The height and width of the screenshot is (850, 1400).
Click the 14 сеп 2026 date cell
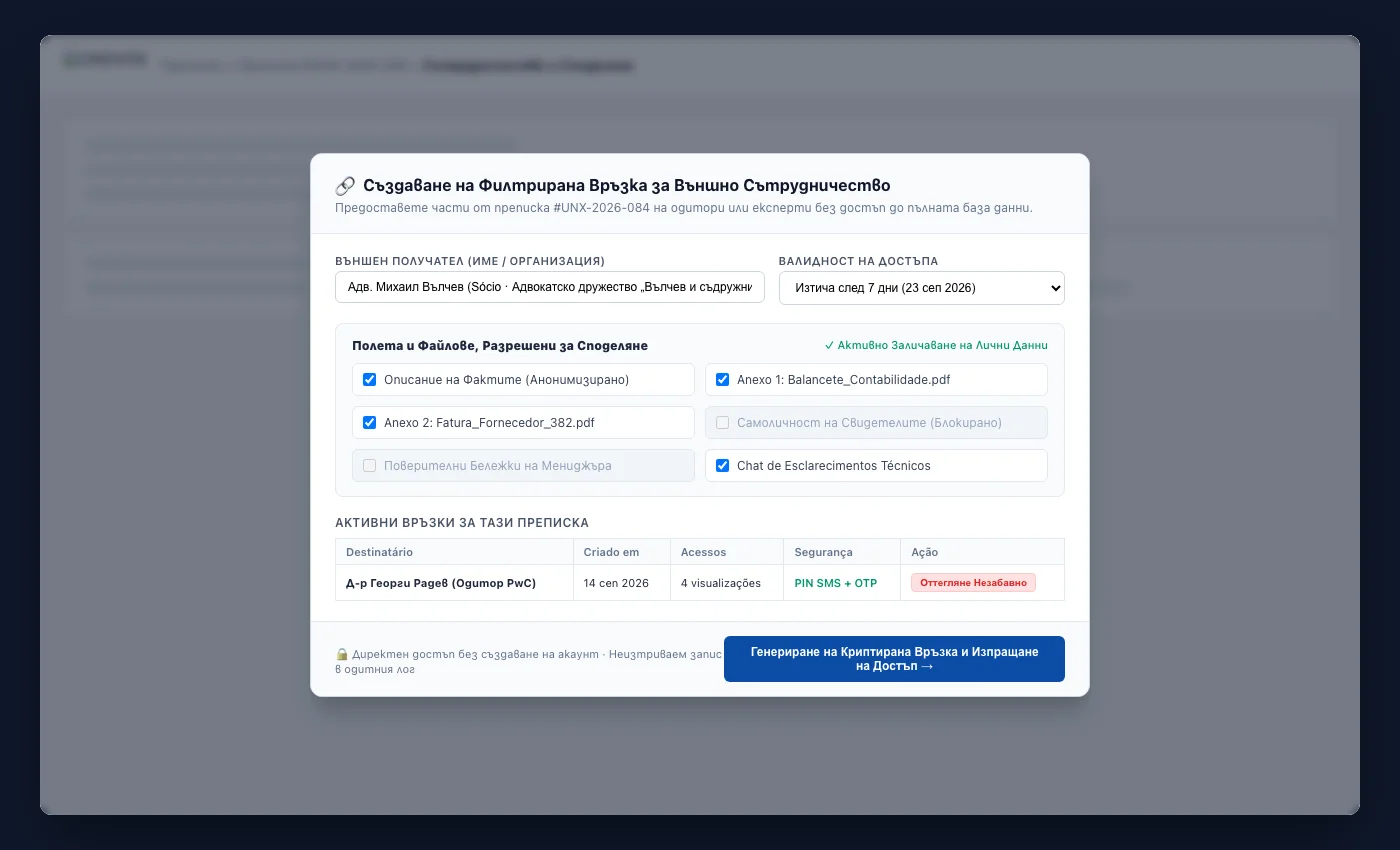pos(622,583)
